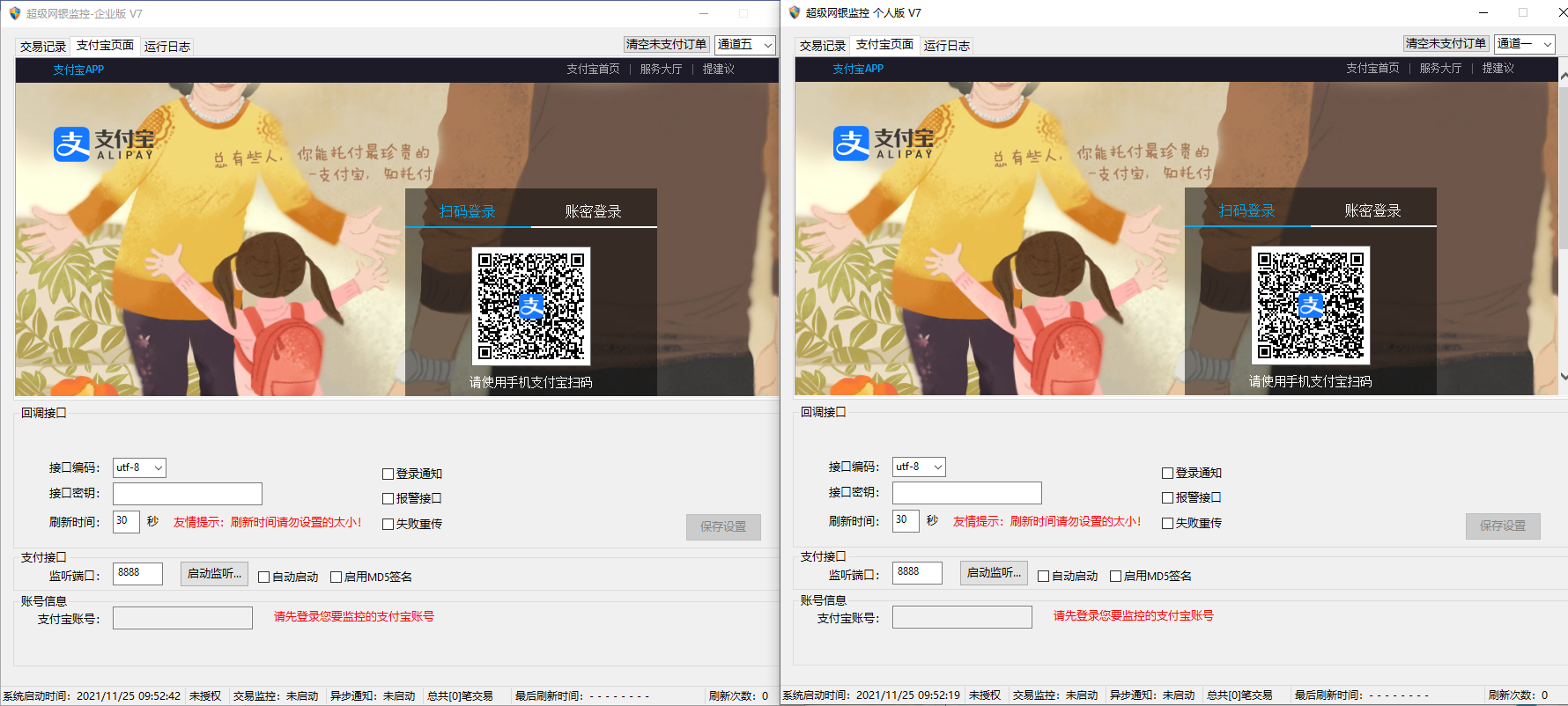Open 服务大厅 link in Personal window
This screenshot has height=706, width=1568.
click(1440, 68)
